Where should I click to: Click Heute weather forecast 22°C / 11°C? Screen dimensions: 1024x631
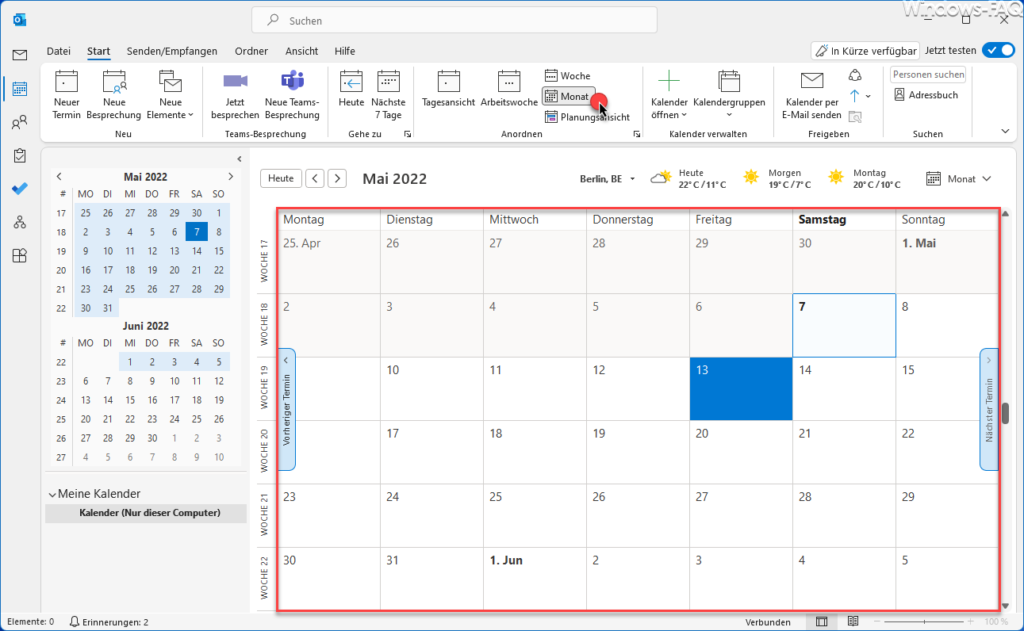point(688,178)
